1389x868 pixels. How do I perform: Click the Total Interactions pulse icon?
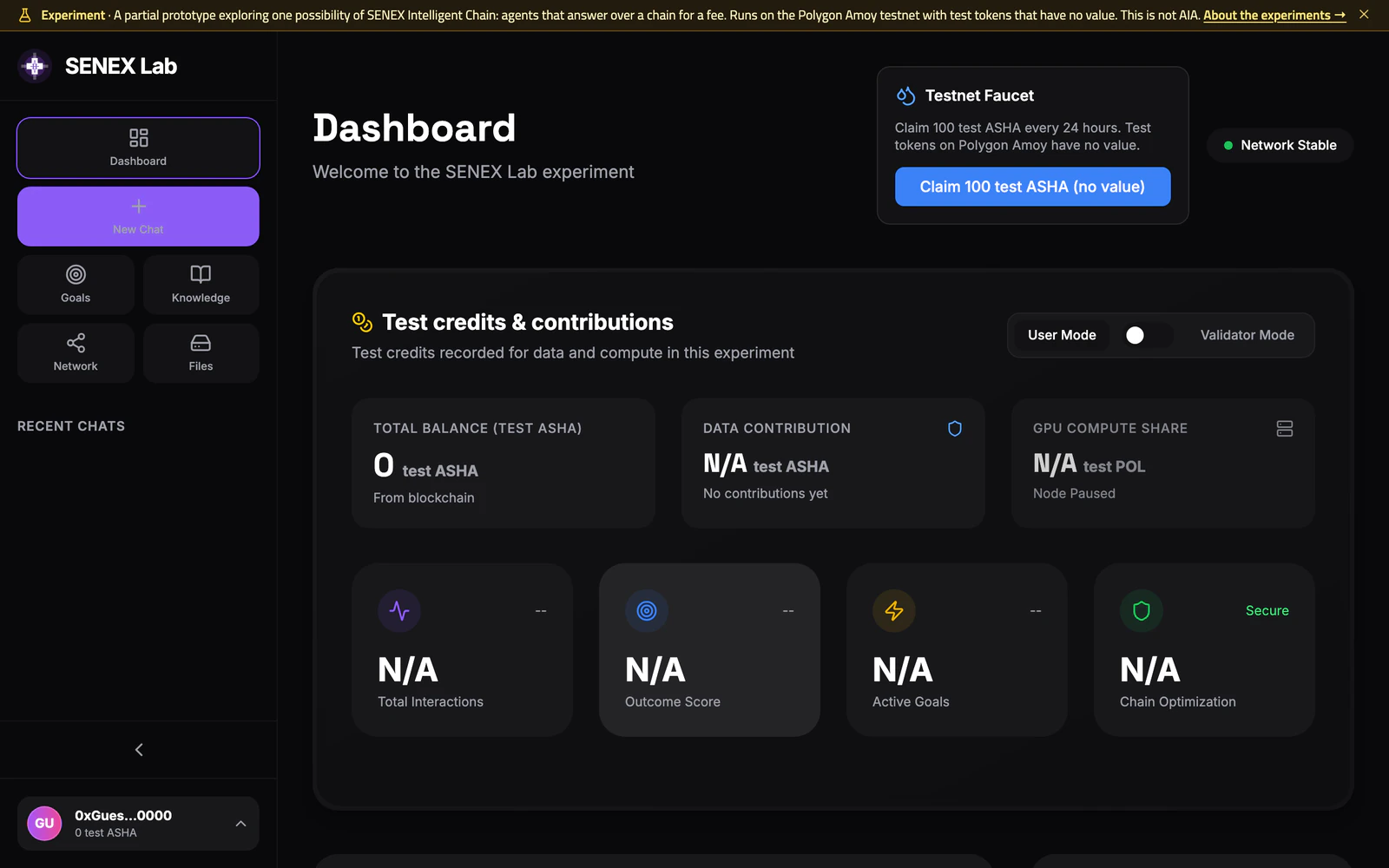(399, 611)
